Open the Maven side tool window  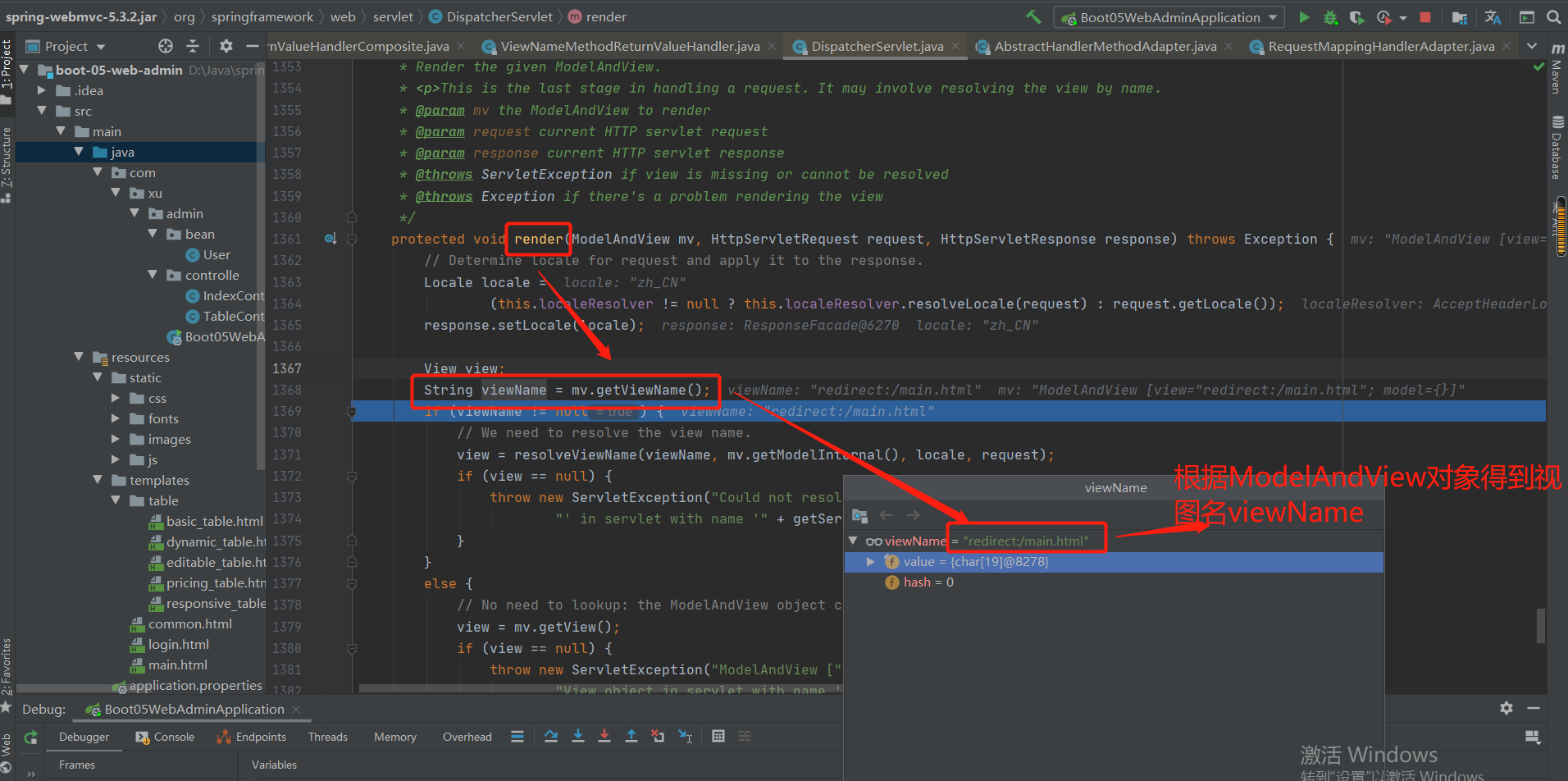[1556, 70]
